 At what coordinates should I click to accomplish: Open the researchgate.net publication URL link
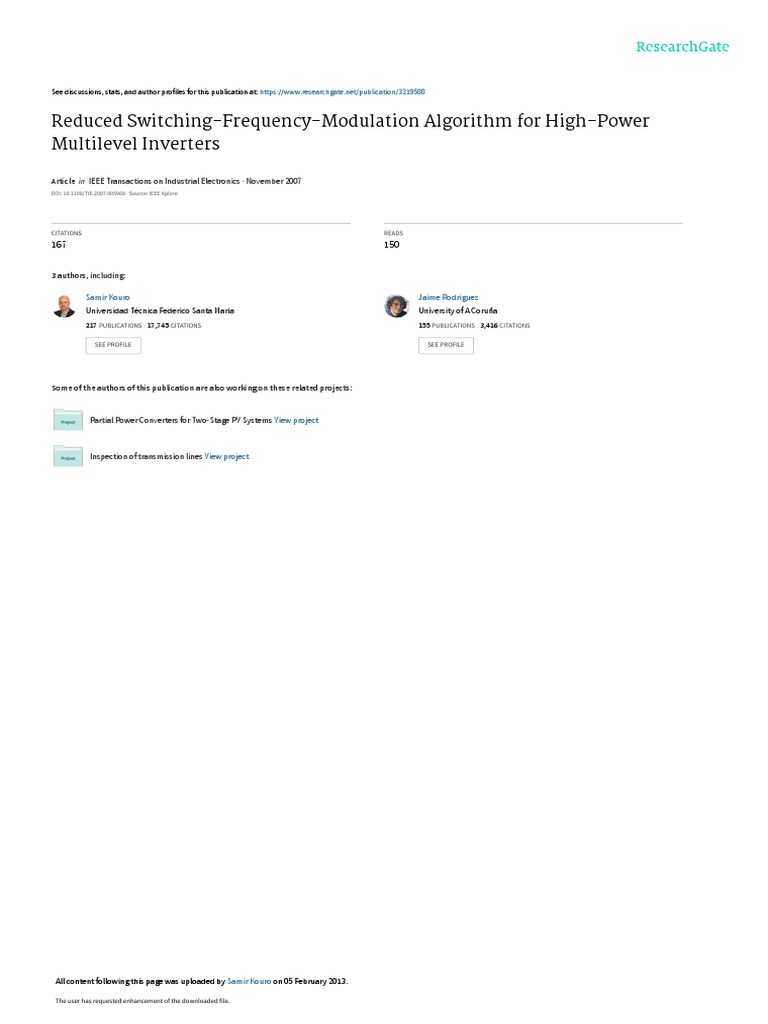pyautogui.click(x=342, y=92)
